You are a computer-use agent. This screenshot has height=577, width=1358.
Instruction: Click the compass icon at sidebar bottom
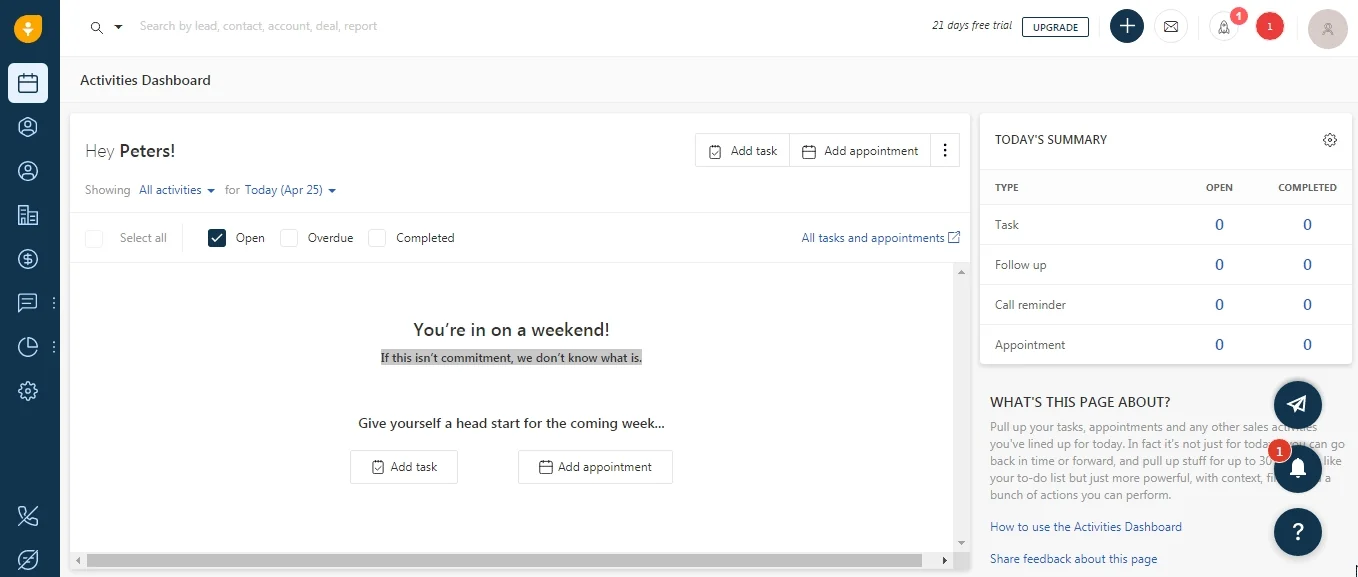click(x=28, y=560)
